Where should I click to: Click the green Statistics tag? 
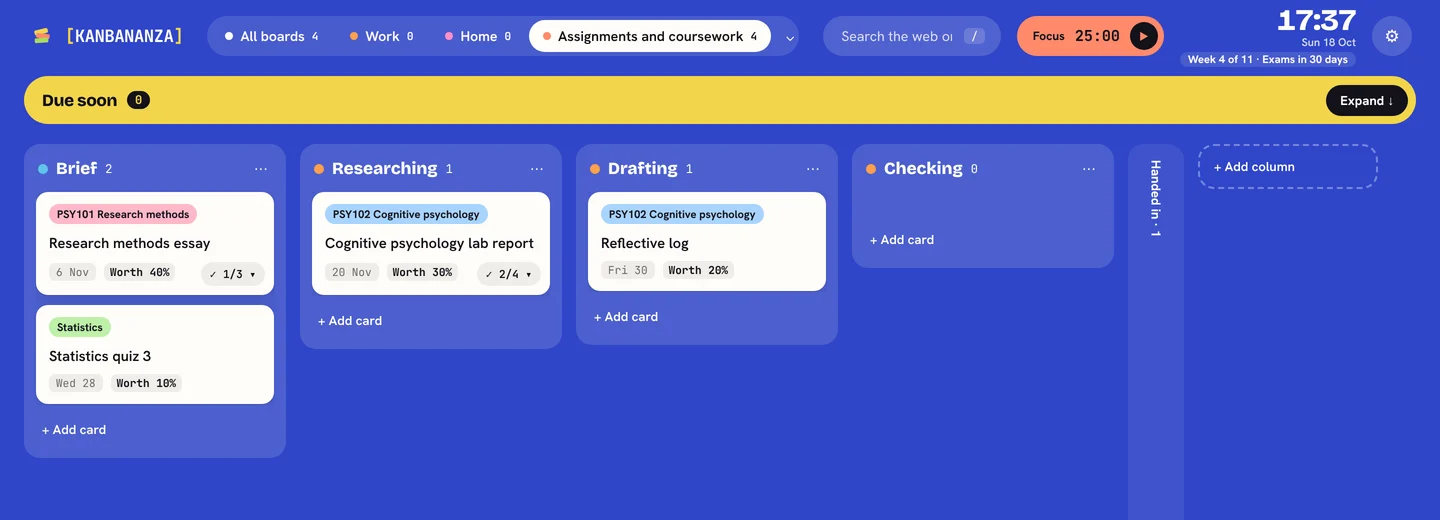pos(80,327)
